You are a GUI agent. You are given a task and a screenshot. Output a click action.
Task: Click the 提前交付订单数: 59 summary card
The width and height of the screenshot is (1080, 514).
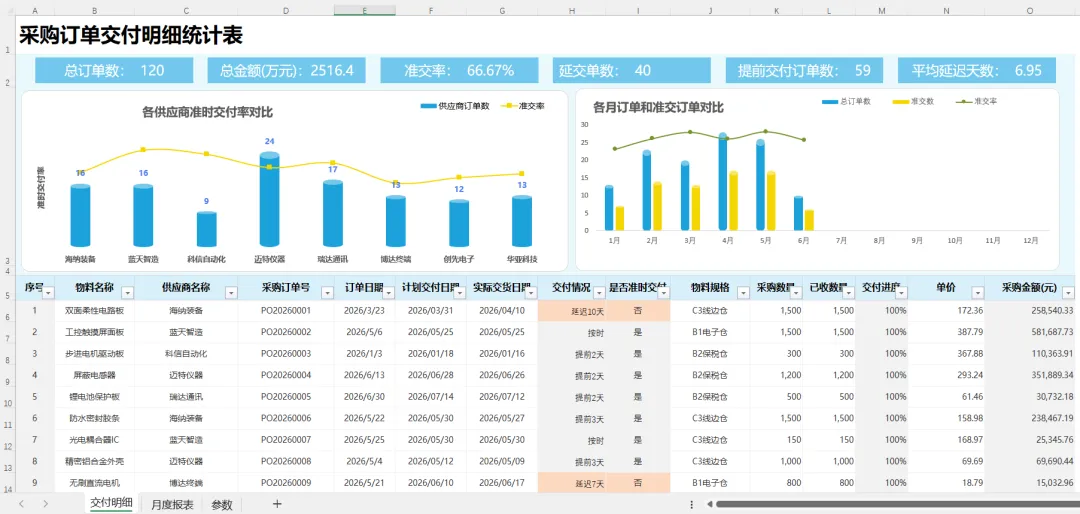pos(804,70)
